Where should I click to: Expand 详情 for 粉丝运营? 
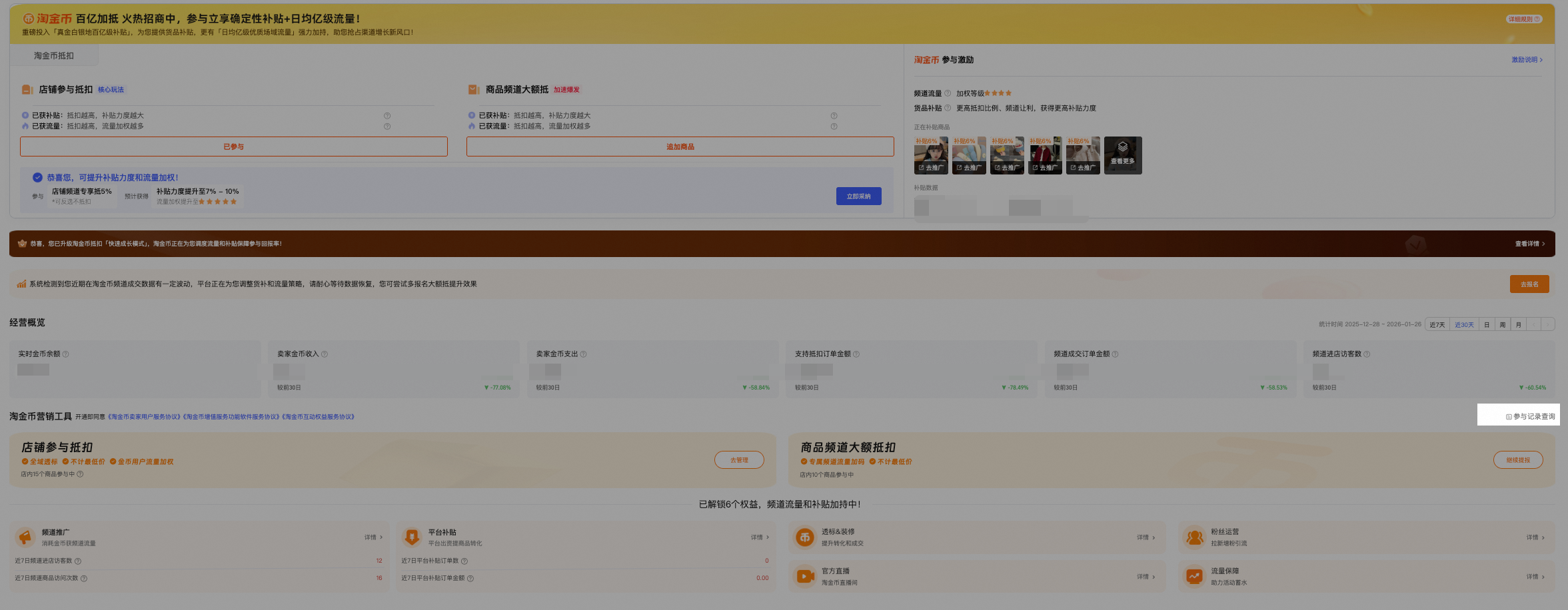(x=1535, y=537)
